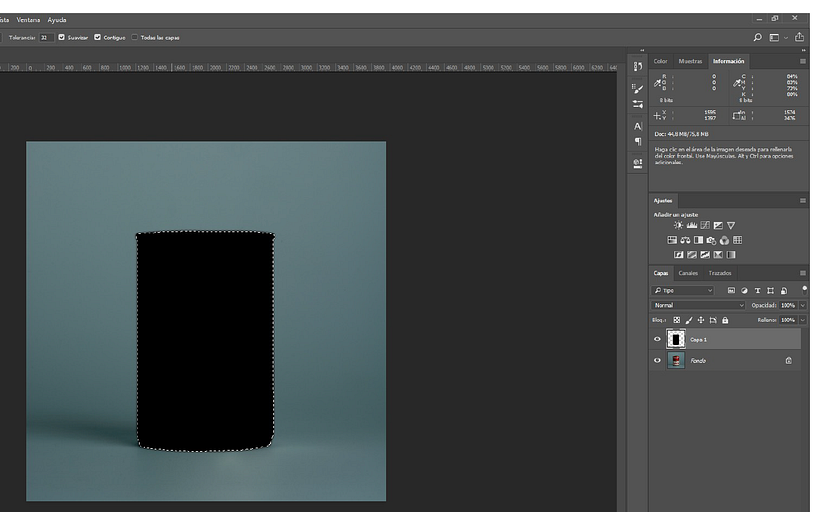Open the Relleno slider dropdown arrow
820x512 pixels.
click(803, 320)
